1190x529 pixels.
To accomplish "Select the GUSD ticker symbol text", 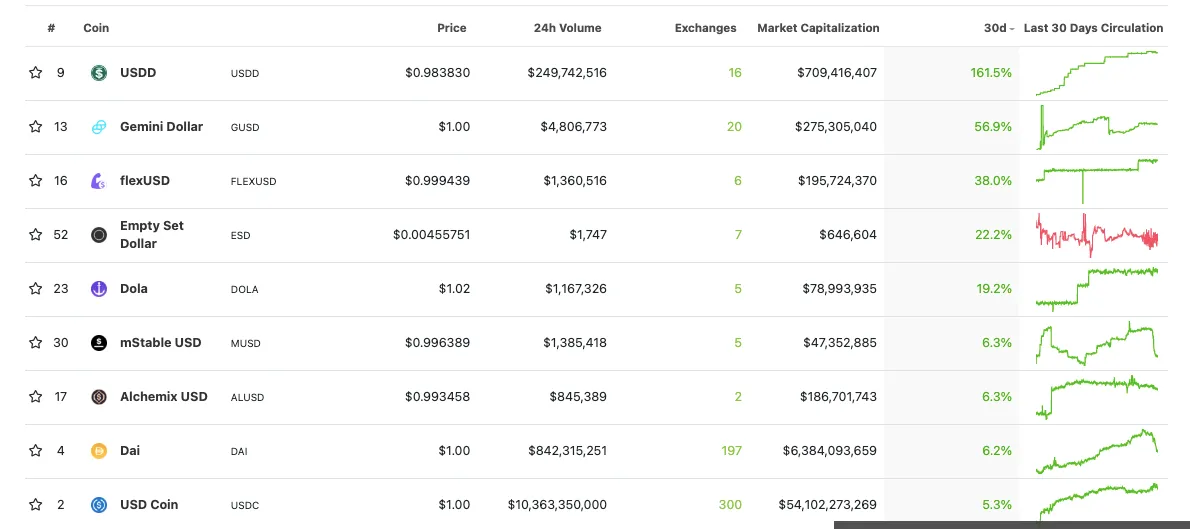I will 244,128.
